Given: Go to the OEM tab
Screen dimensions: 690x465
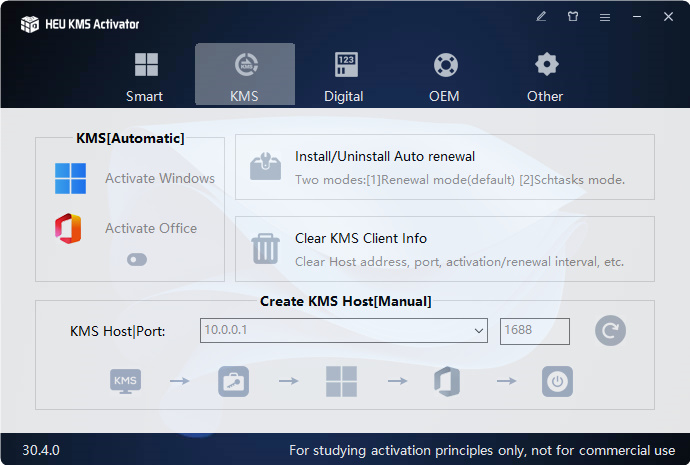Looking at the screenshot, I should tap(445, 75).
